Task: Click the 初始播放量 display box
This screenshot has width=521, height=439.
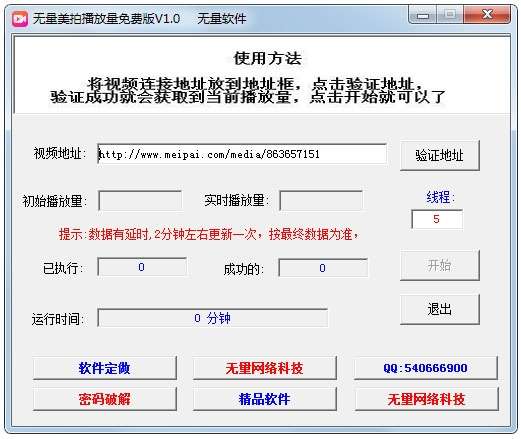Action: coord(140,200)
